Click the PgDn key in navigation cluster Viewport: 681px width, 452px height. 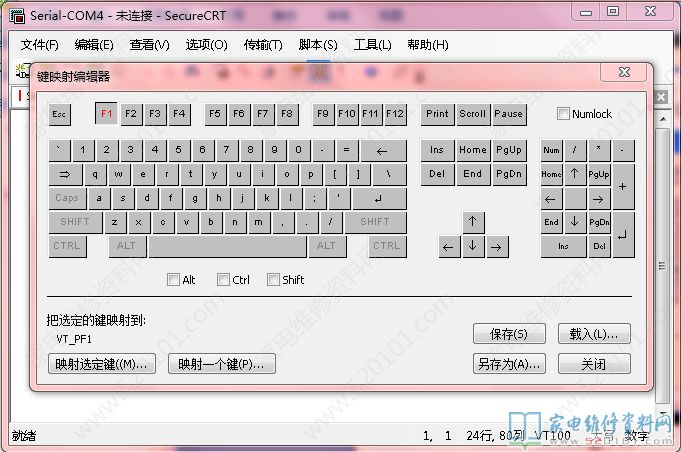tap(509, 174)
